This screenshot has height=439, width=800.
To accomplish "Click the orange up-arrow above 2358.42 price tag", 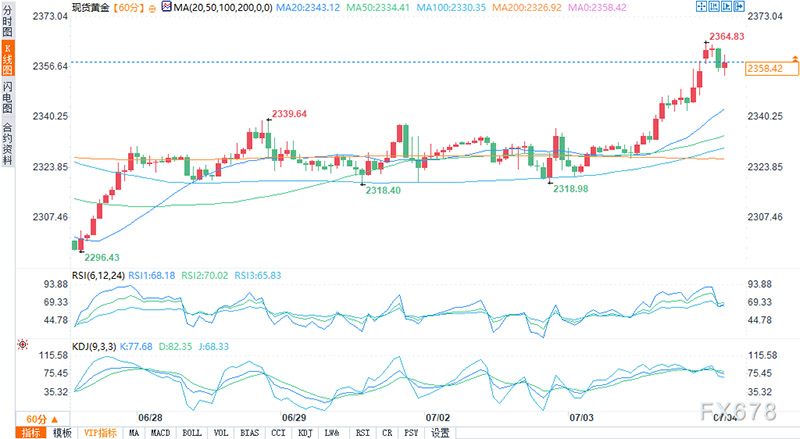I will pyautogui.click(x=794, y=58).
